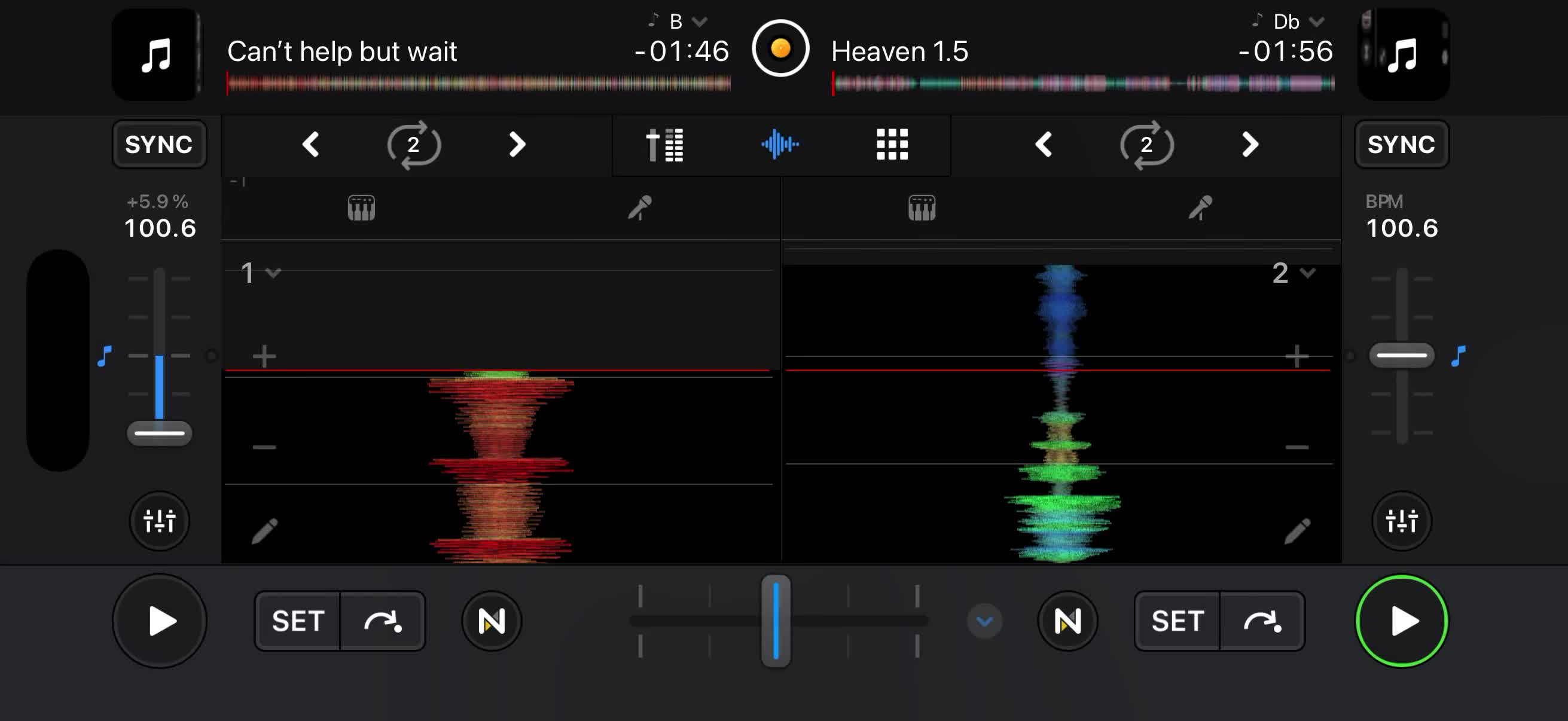The height and width of the screenshot is (721, 1568).
Task: Edit beatgrid with deck 2 pencil icon
Action: (x=1297, y=530)
